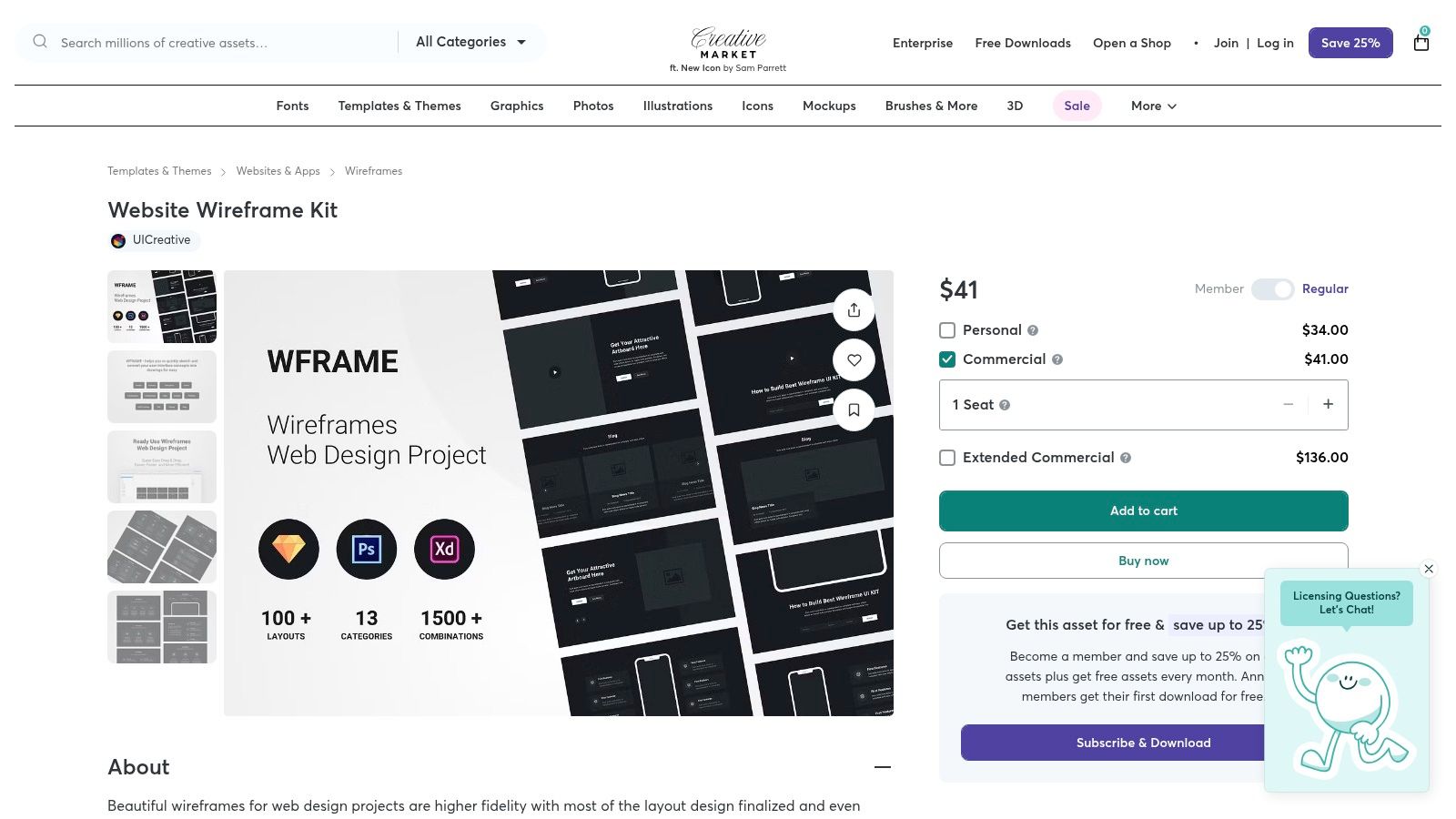Open the All Categories dropdown
Image resolution: width=1456 pixels, height=819 pixels.
pyautogui.click(x=470, y=42)
